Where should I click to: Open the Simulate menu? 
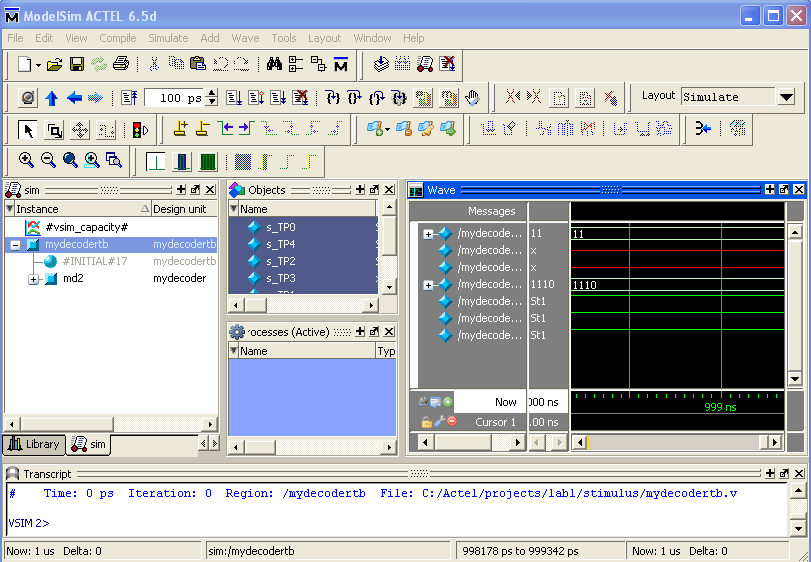pyautogui.click(x=167, y=38)
